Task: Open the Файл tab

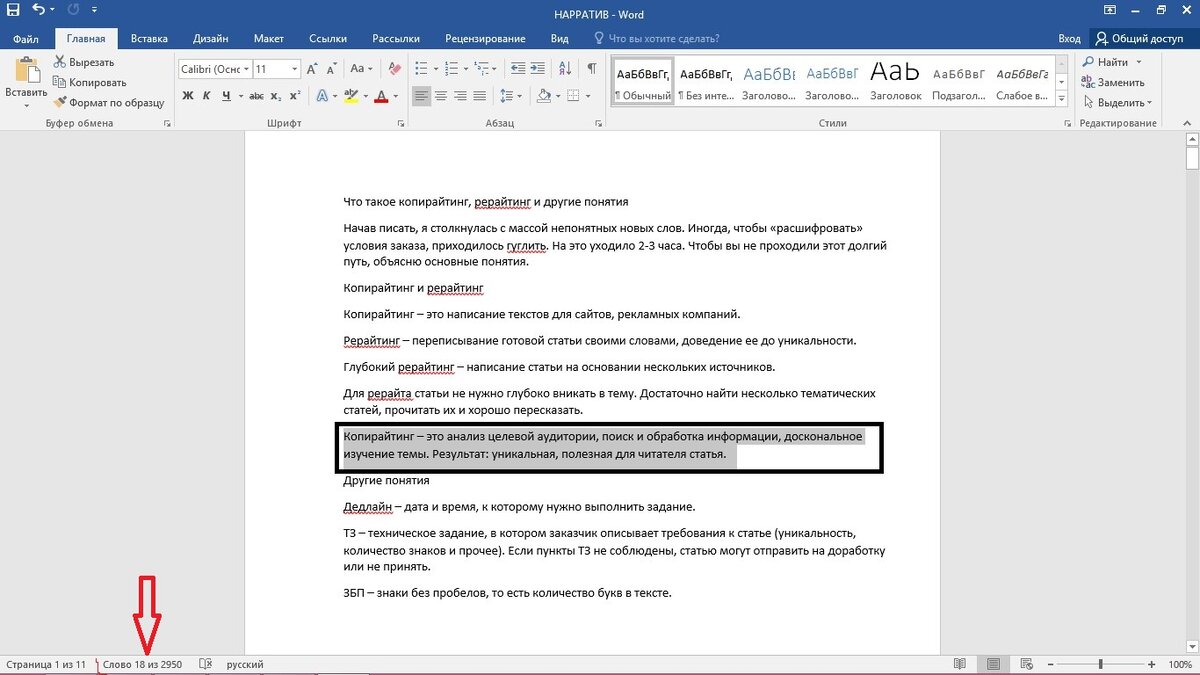Action: point(26,38)
